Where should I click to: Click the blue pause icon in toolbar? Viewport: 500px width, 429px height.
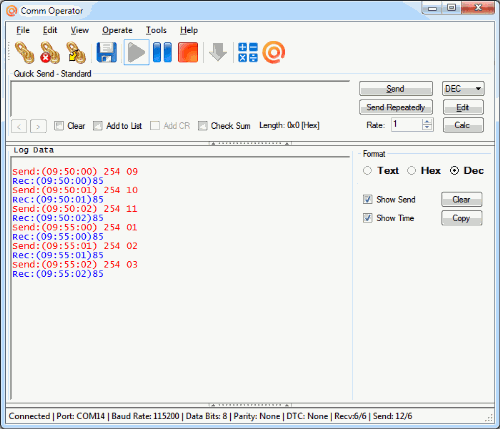162,52
